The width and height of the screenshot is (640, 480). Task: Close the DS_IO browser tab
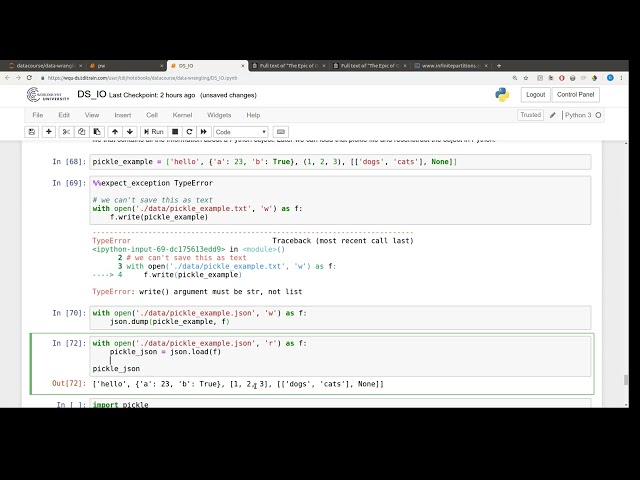coord(243,66)
